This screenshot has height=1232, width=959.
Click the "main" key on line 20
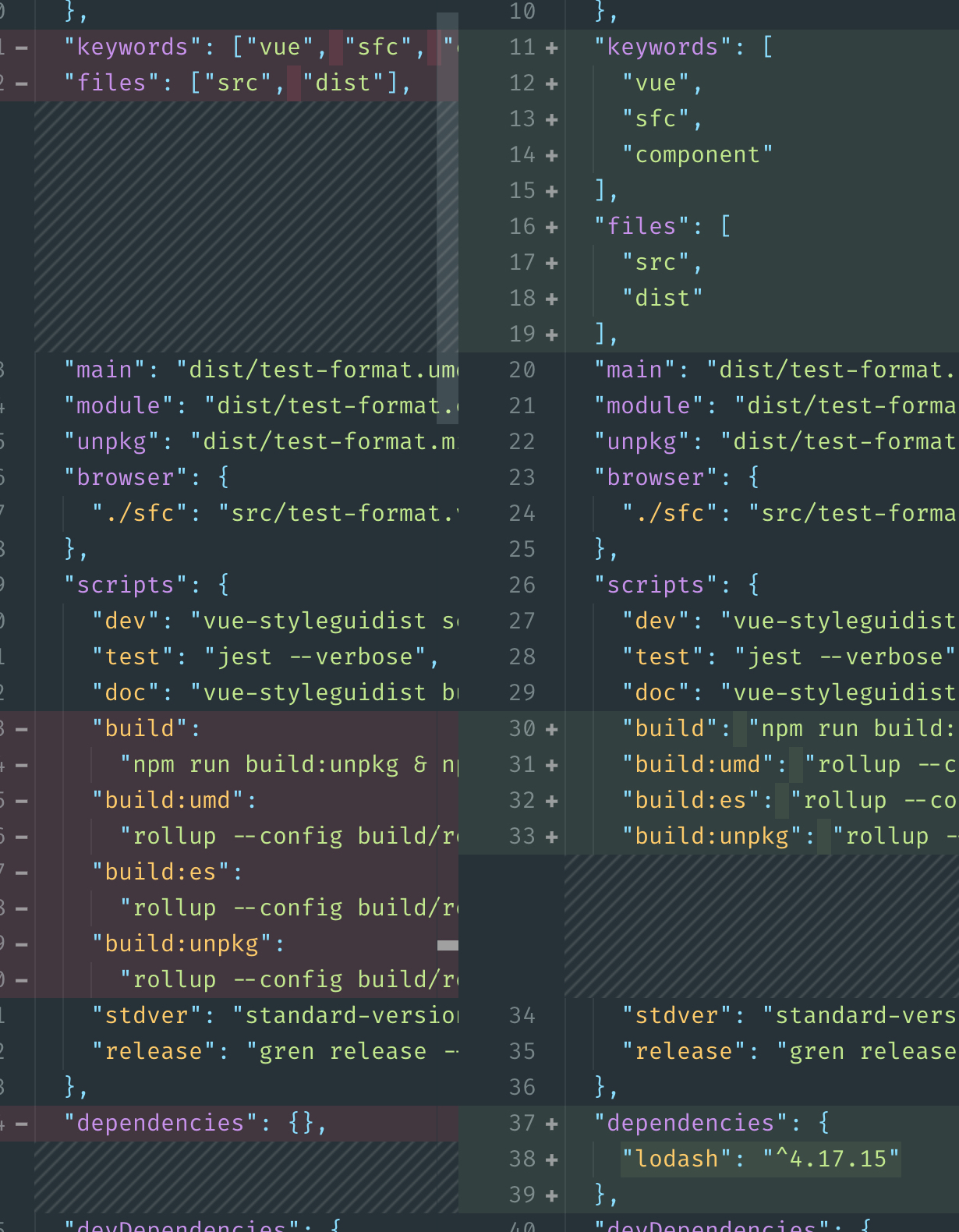coord(635,370)
